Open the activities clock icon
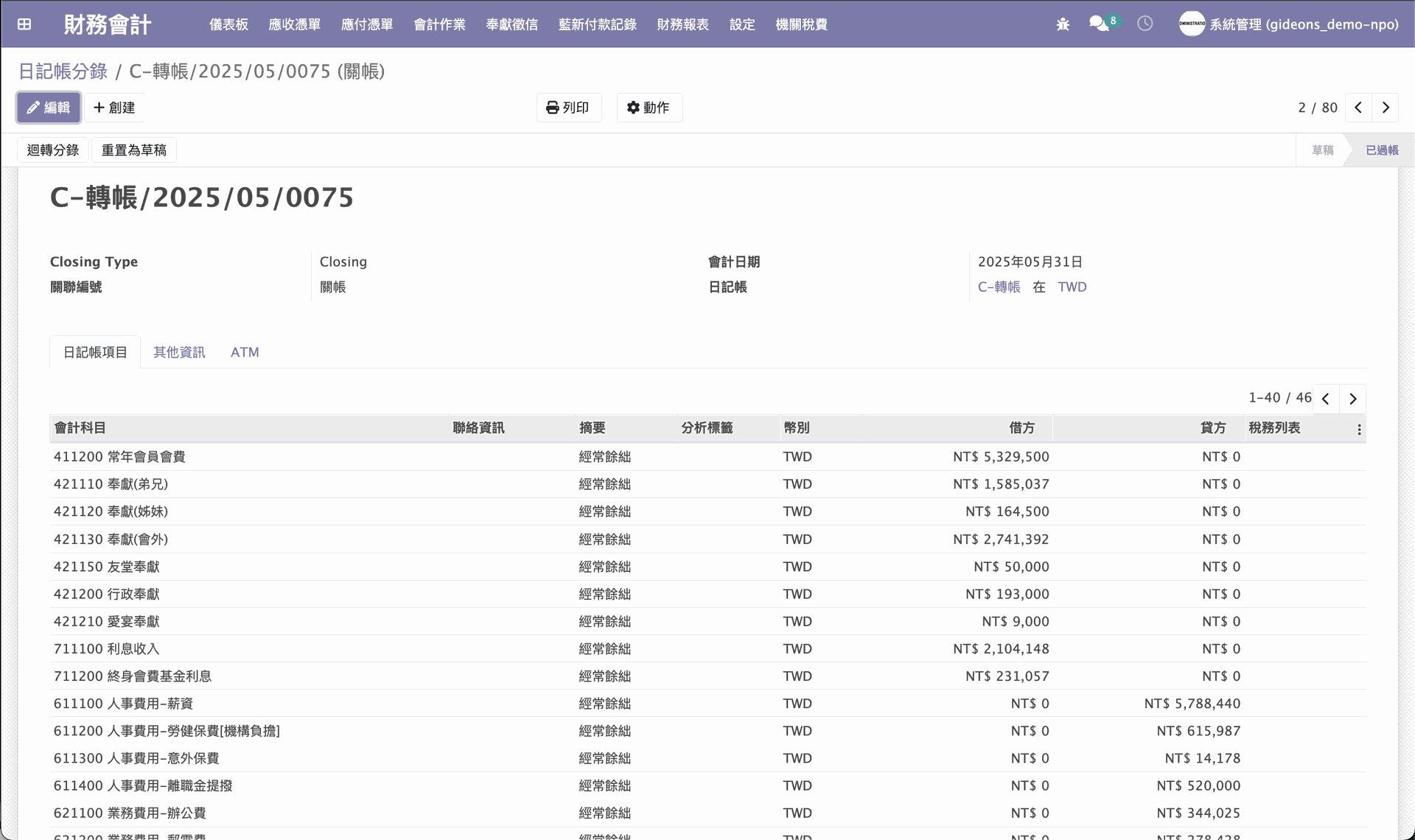The width and height of the screenshot is (1415, 840). [x=1145, y=24]
